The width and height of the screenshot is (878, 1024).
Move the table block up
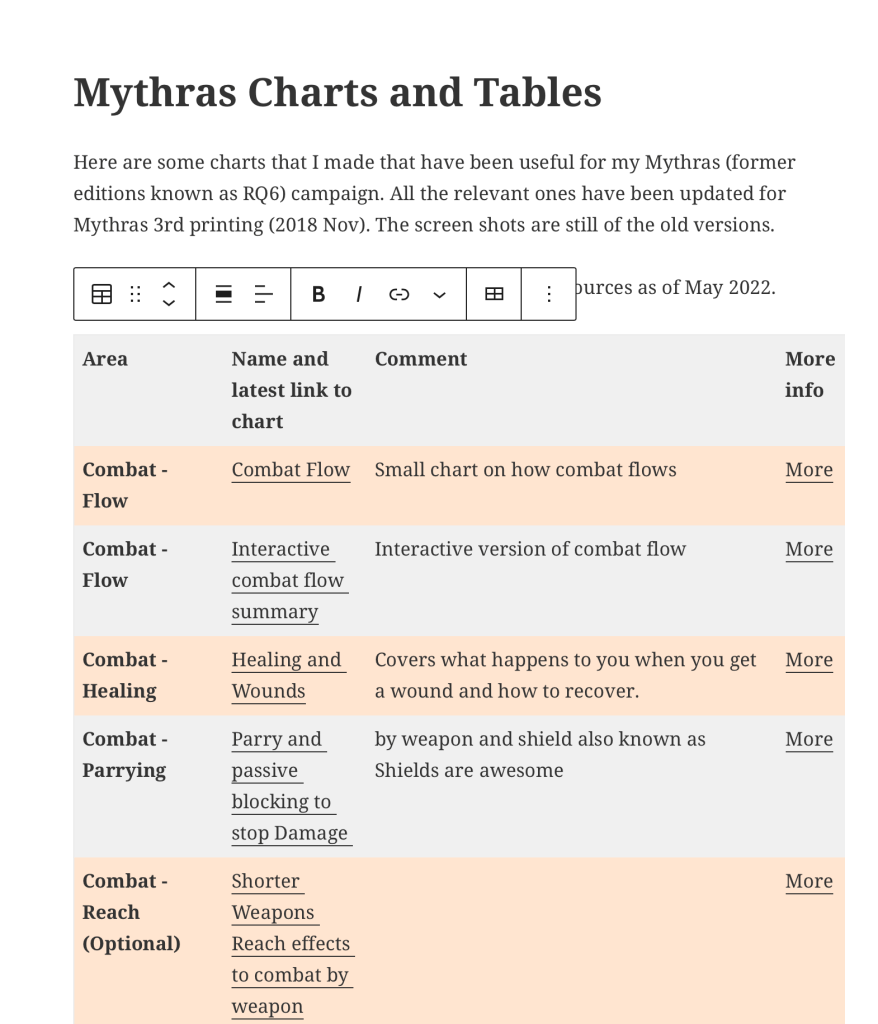point(169,285)
